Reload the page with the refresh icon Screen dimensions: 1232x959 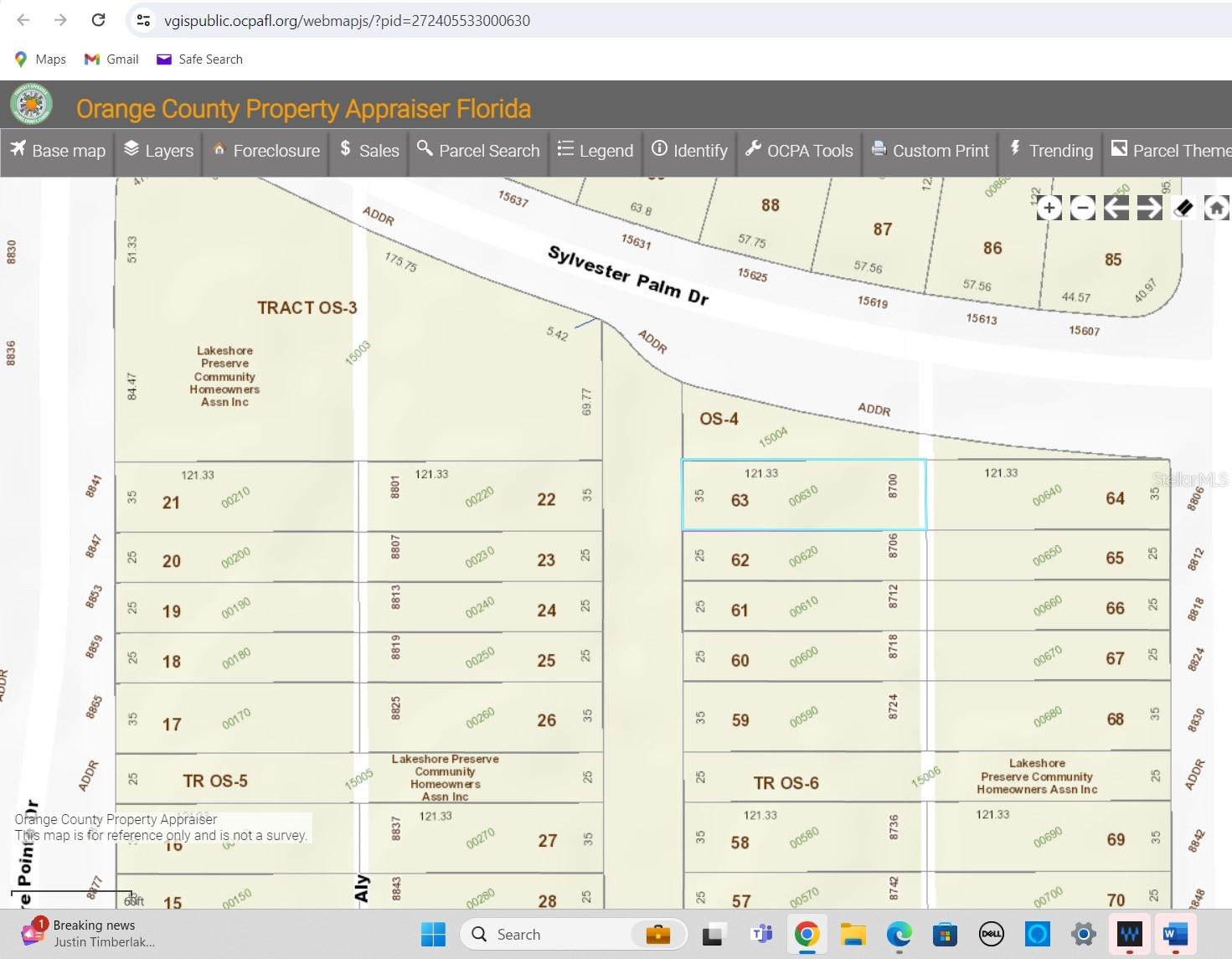coord(98,20)
